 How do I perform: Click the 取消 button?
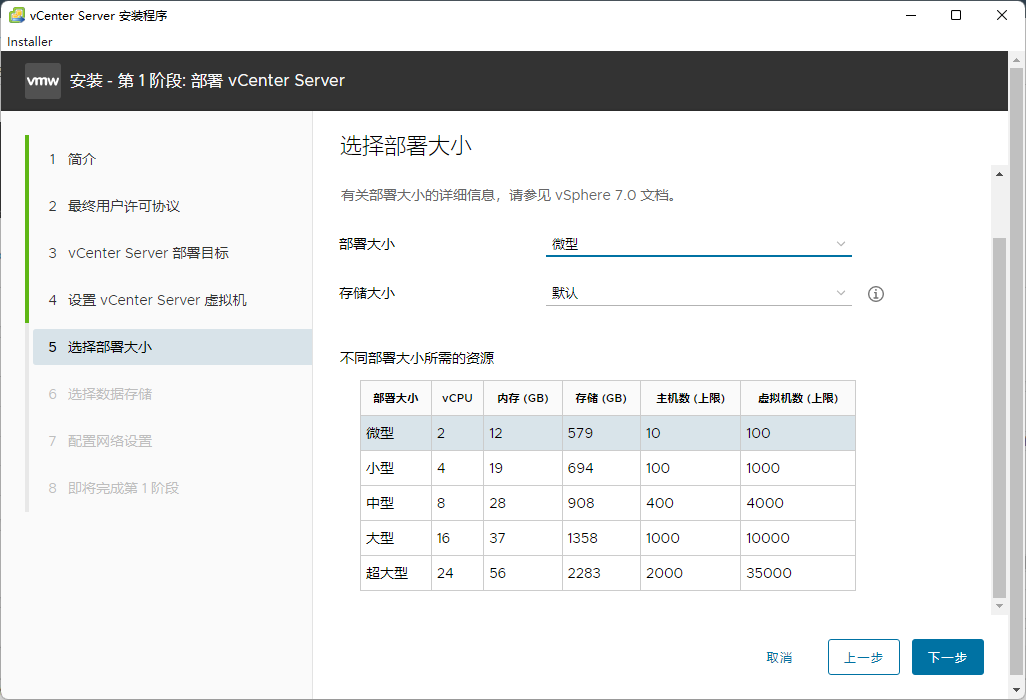pos(779,657)
